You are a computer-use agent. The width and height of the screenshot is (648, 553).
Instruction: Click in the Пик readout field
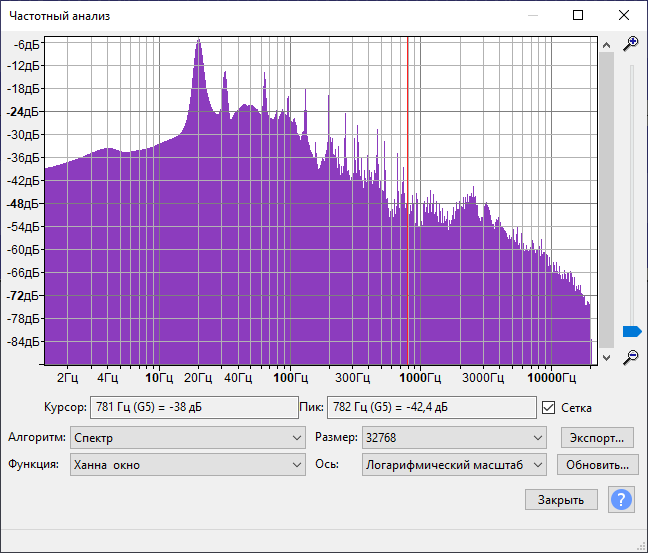(431, 407)
